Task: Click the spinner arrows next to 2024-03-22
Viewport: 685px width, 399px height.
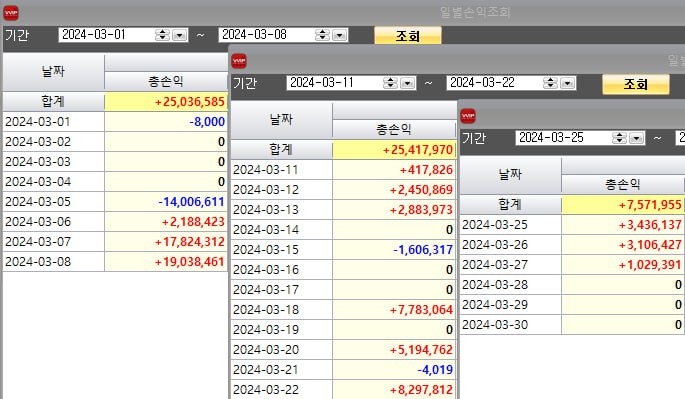Action: 550,83
